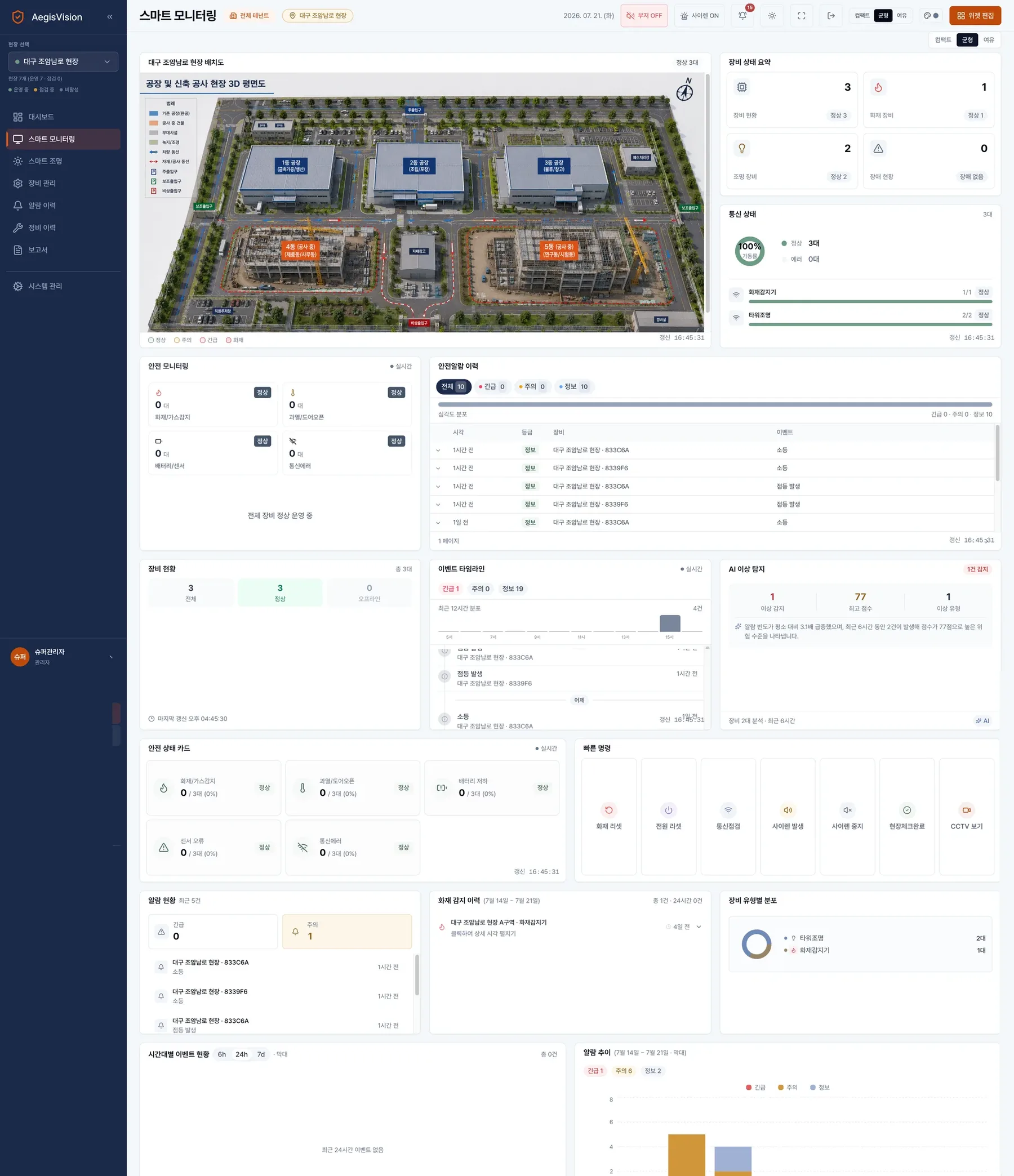1014x1176 pixels.
Task: Collapse the sidebar with the double-chevron icon
Action: [110, 17]
